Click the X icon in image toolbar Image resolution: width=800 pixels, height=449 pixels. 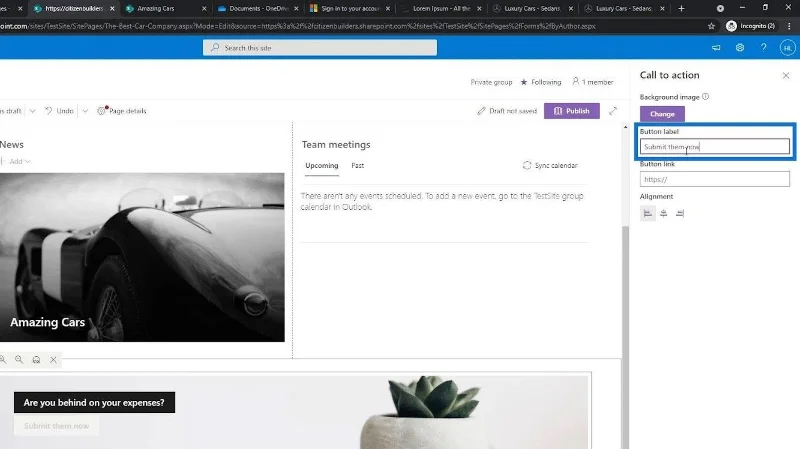tap(53, 360)
